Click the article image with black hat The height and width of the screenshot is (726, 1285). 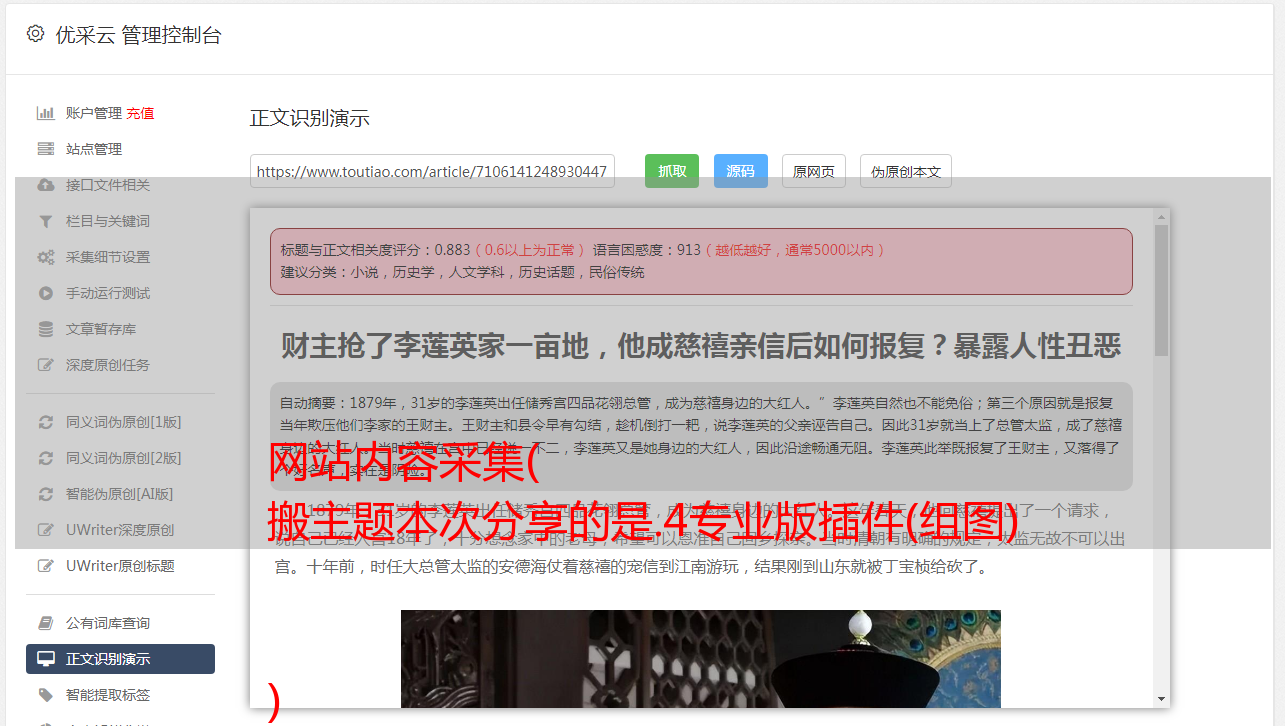(x=701, y=659)
